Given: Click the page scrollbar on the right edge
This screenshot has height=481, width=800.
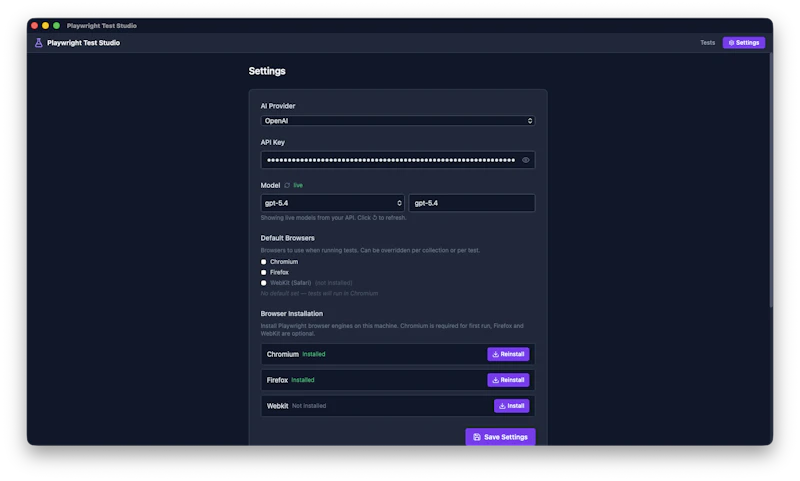Looking at the screenshot, I should 770,180.
